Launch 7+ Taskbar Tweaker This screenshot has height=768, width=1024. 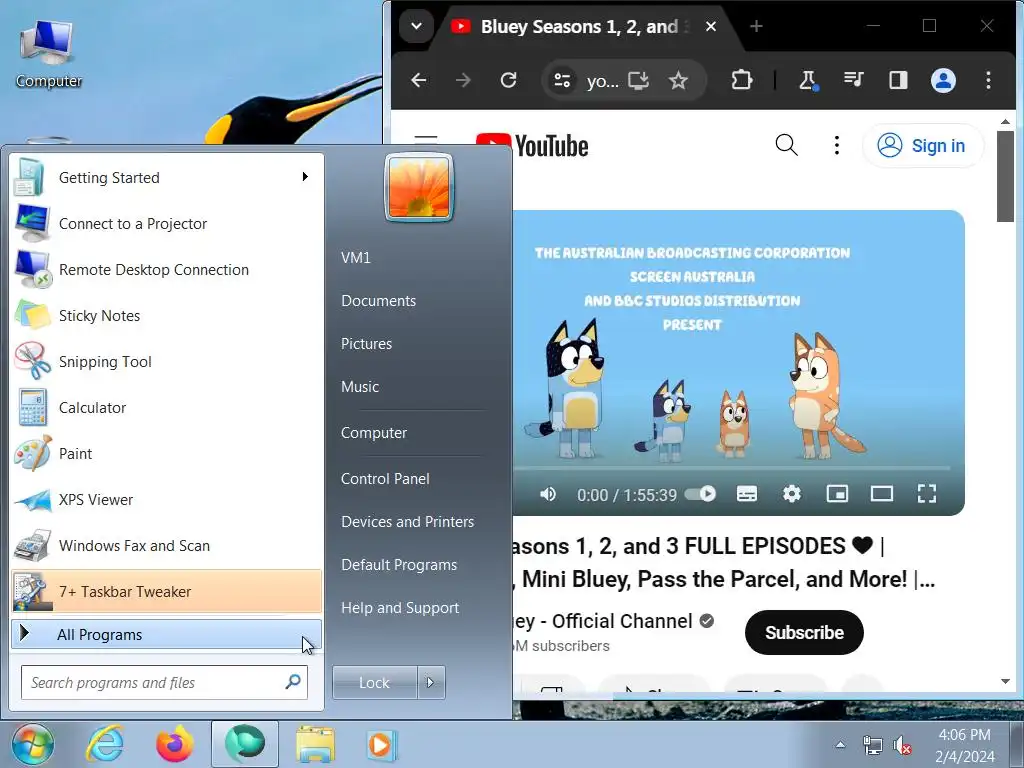coord(167,591)
